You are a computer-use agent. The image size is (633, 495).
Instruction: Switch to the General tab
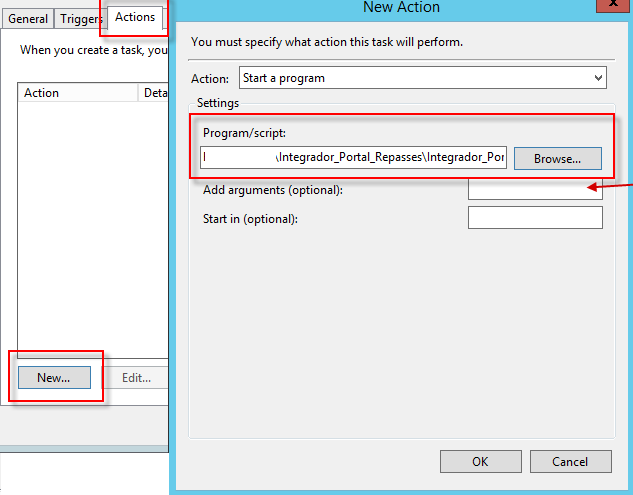(28, 19)
